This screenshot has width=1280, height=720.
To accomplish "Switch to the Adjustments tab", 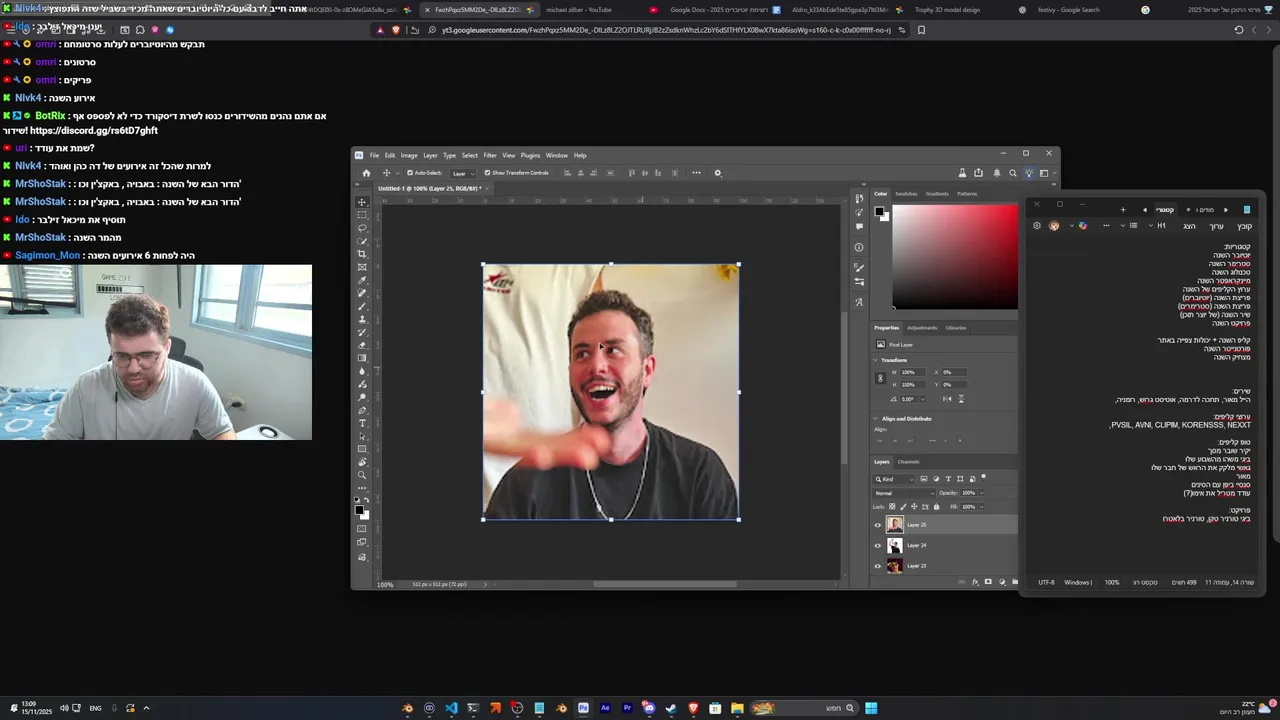I will coord(922,328).
